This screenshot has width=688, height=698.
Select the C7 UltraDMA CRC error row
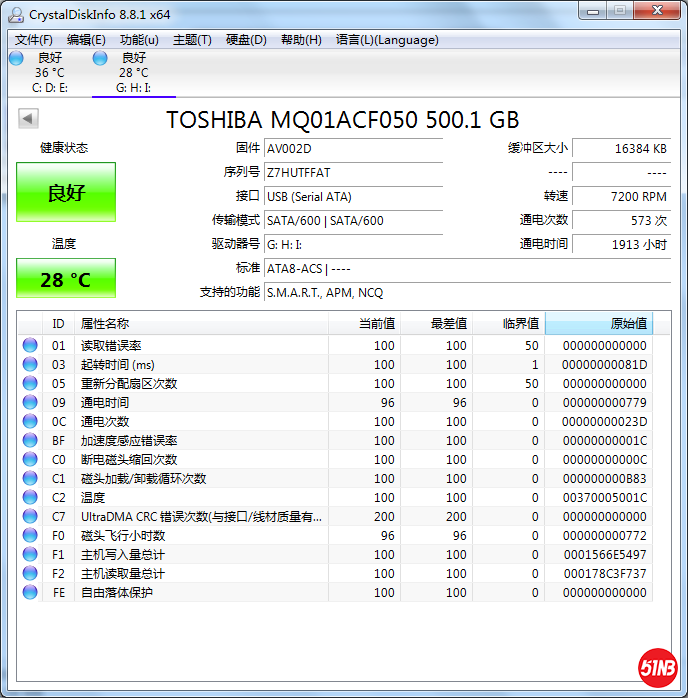click(200, 517)
